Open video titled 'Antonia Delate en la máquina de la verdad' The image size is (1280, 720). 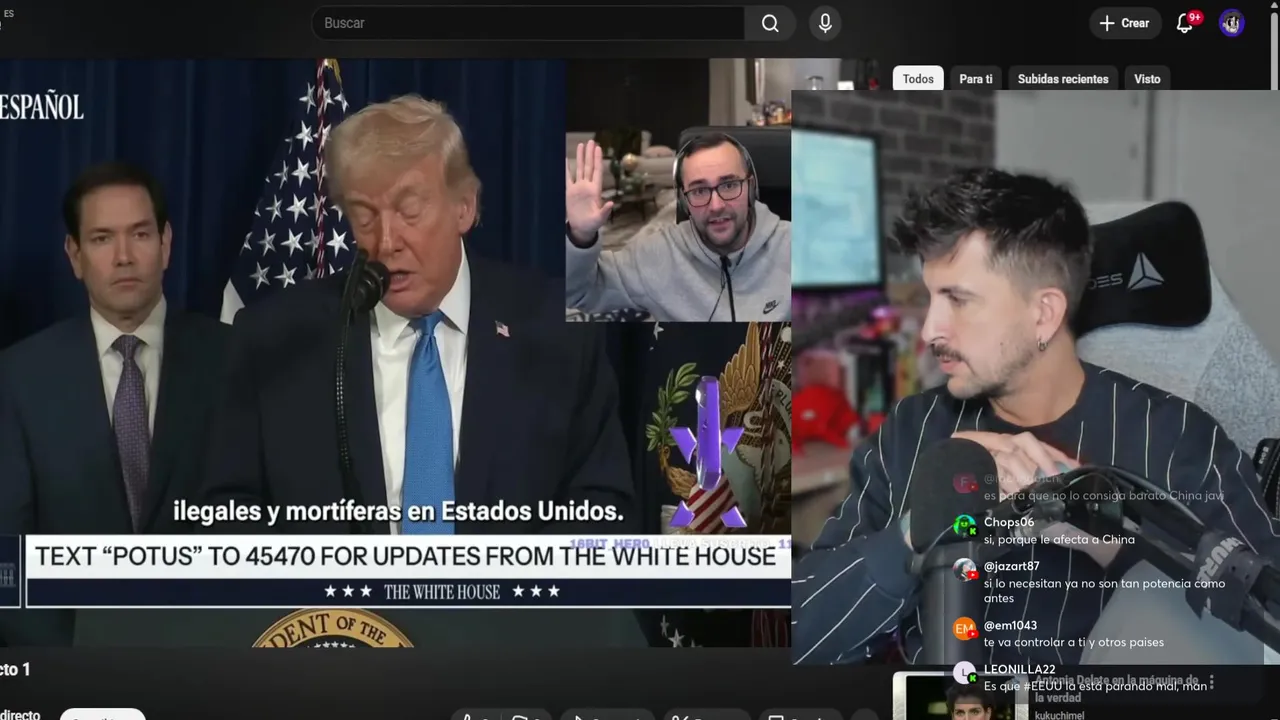pos(1116,689)
